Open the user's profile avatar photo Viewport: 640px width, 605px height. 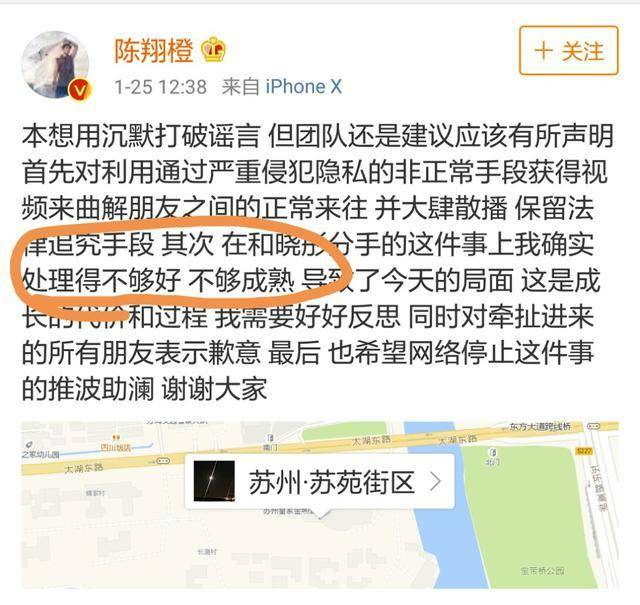[x=55, y=65]
